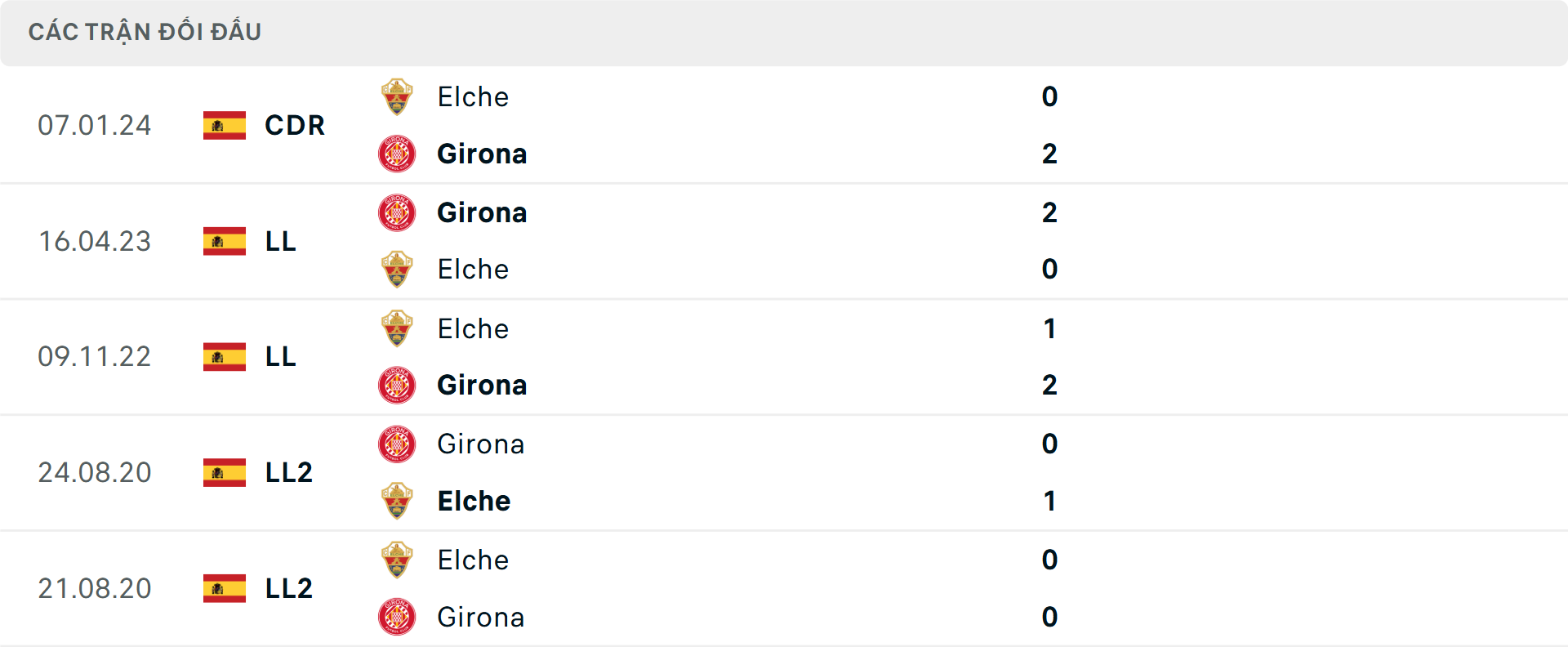This screenshot has width=1568, height=647.
Task: Select the bolded Elche name in the 24.08.20 row
Action: tap(474, 501)
